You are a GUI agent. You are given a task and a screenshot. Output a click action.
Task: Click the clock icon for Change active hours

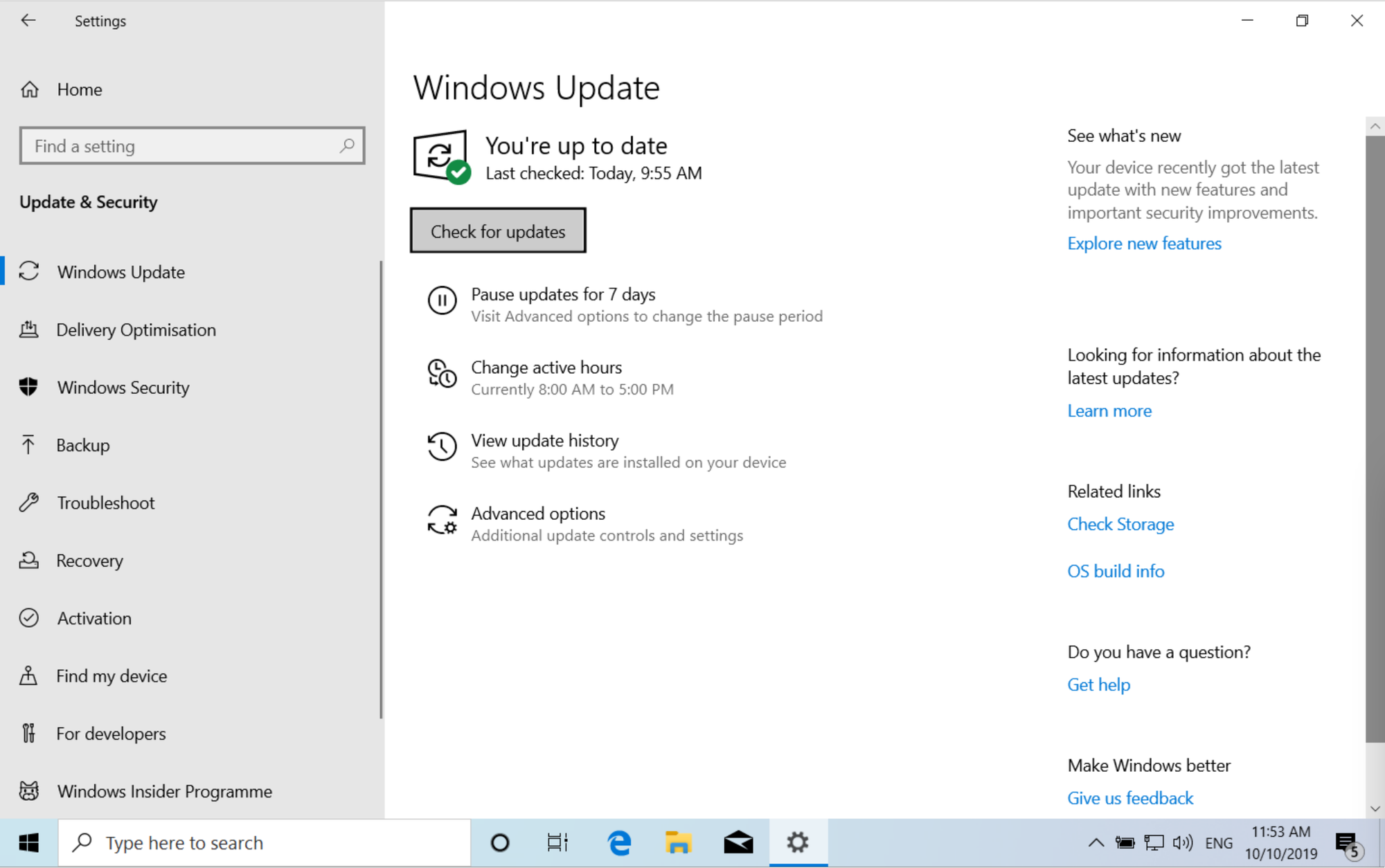click(x=442, y=374)
